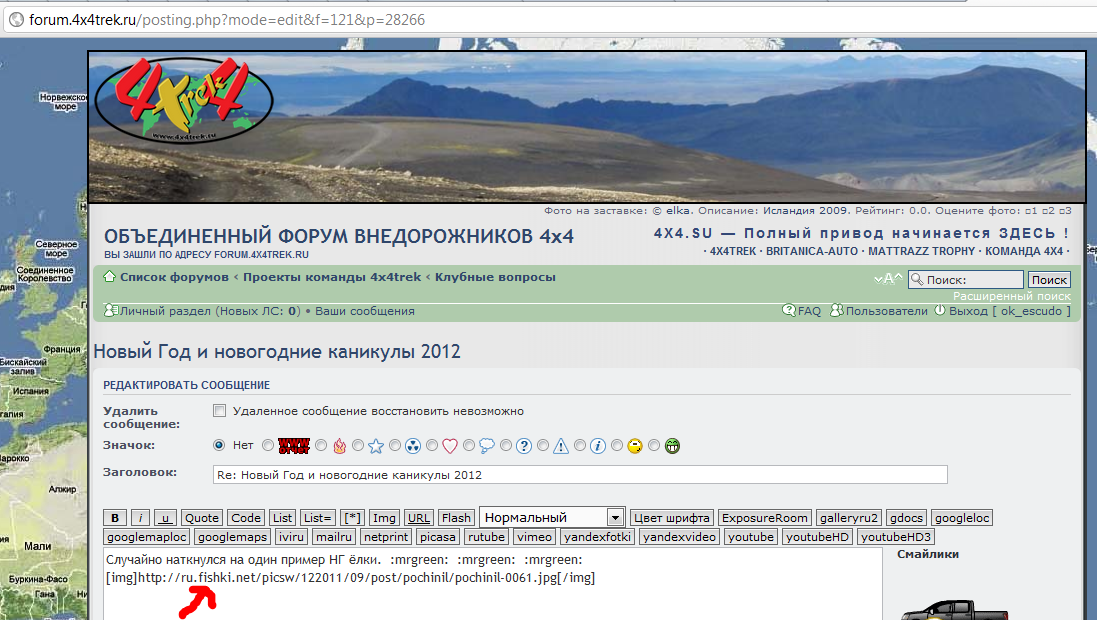Open the Цвет шрифта font color picker
Screen dimensions: 1097x620
pos(672,518)
